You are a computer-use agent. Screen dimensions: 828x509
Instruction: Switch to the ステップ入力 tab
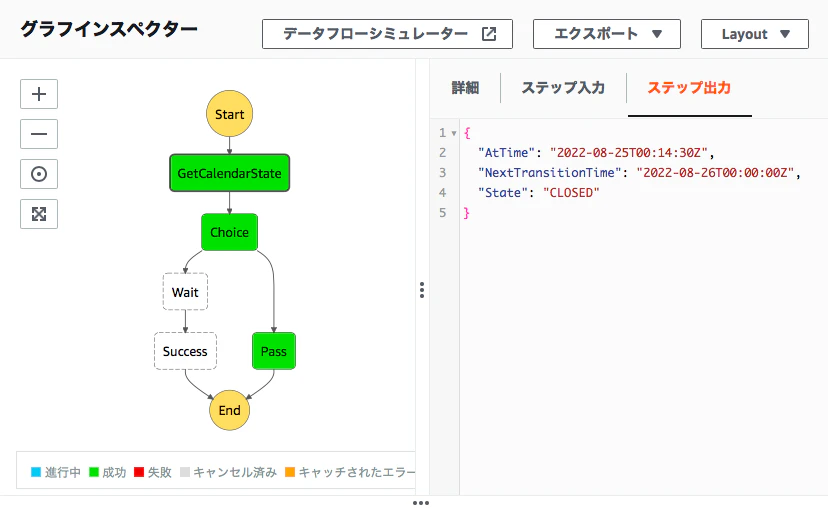[563, 88]
